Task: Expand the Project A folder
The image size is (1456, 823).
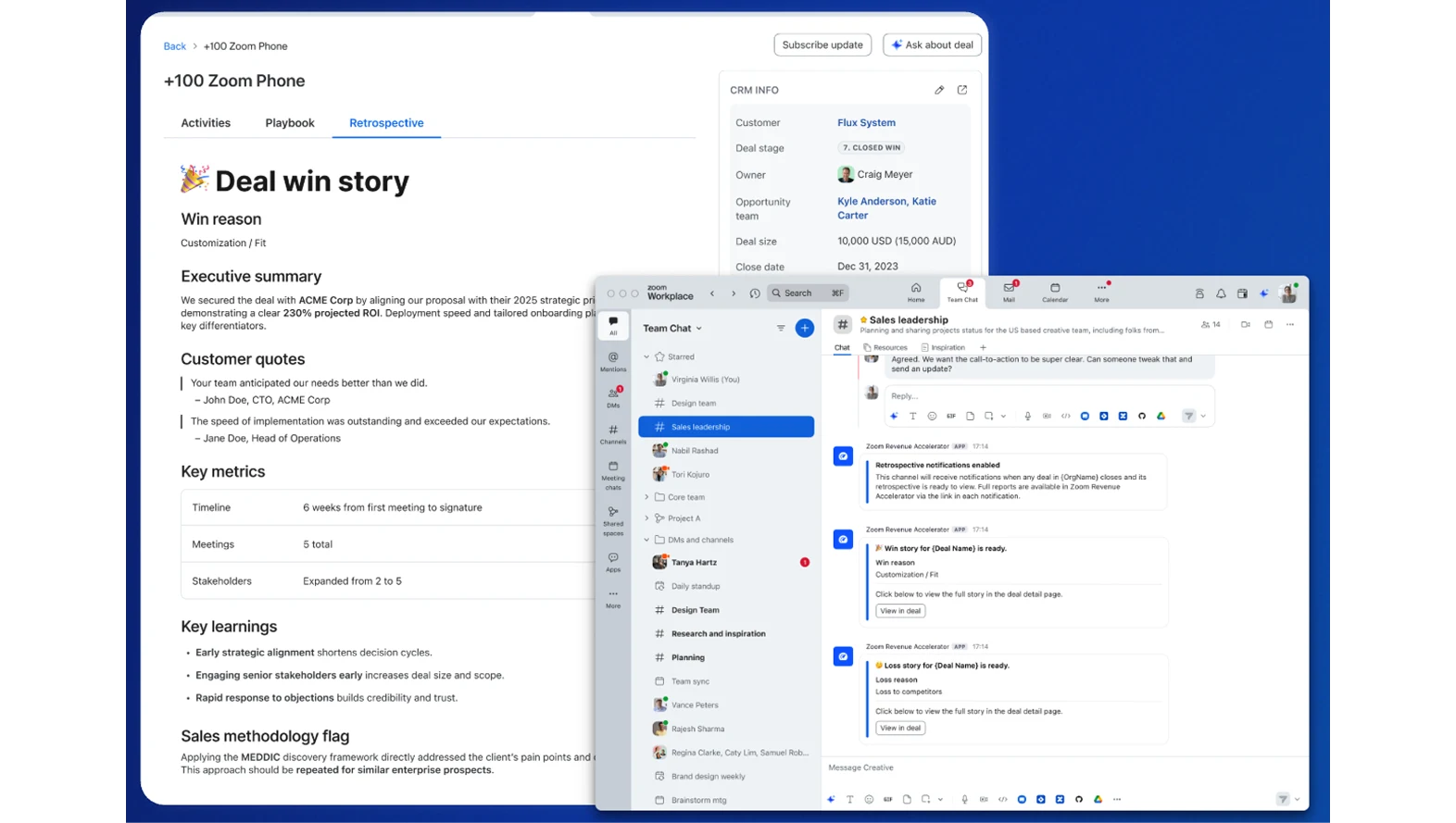Action: tap(646, 518)
